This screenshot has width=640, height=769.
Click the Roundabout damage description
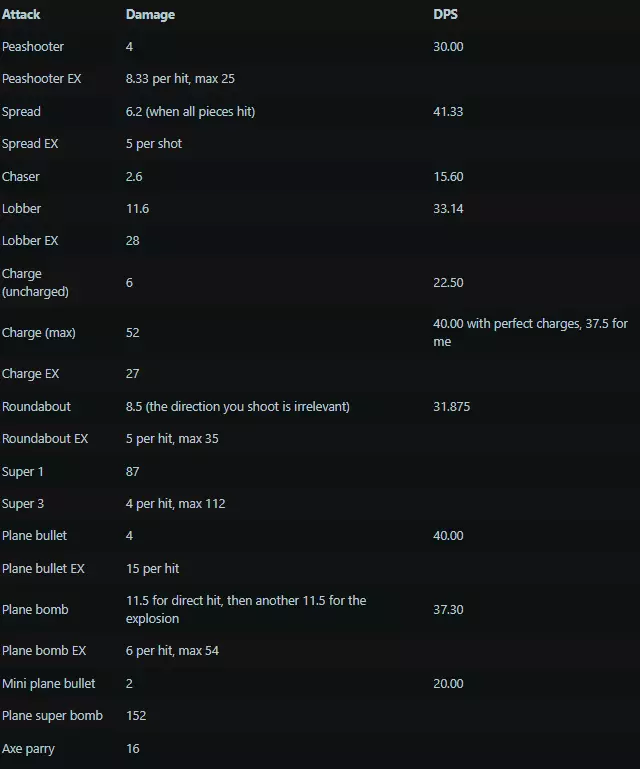pyautogui.click(x=237, y=407)
